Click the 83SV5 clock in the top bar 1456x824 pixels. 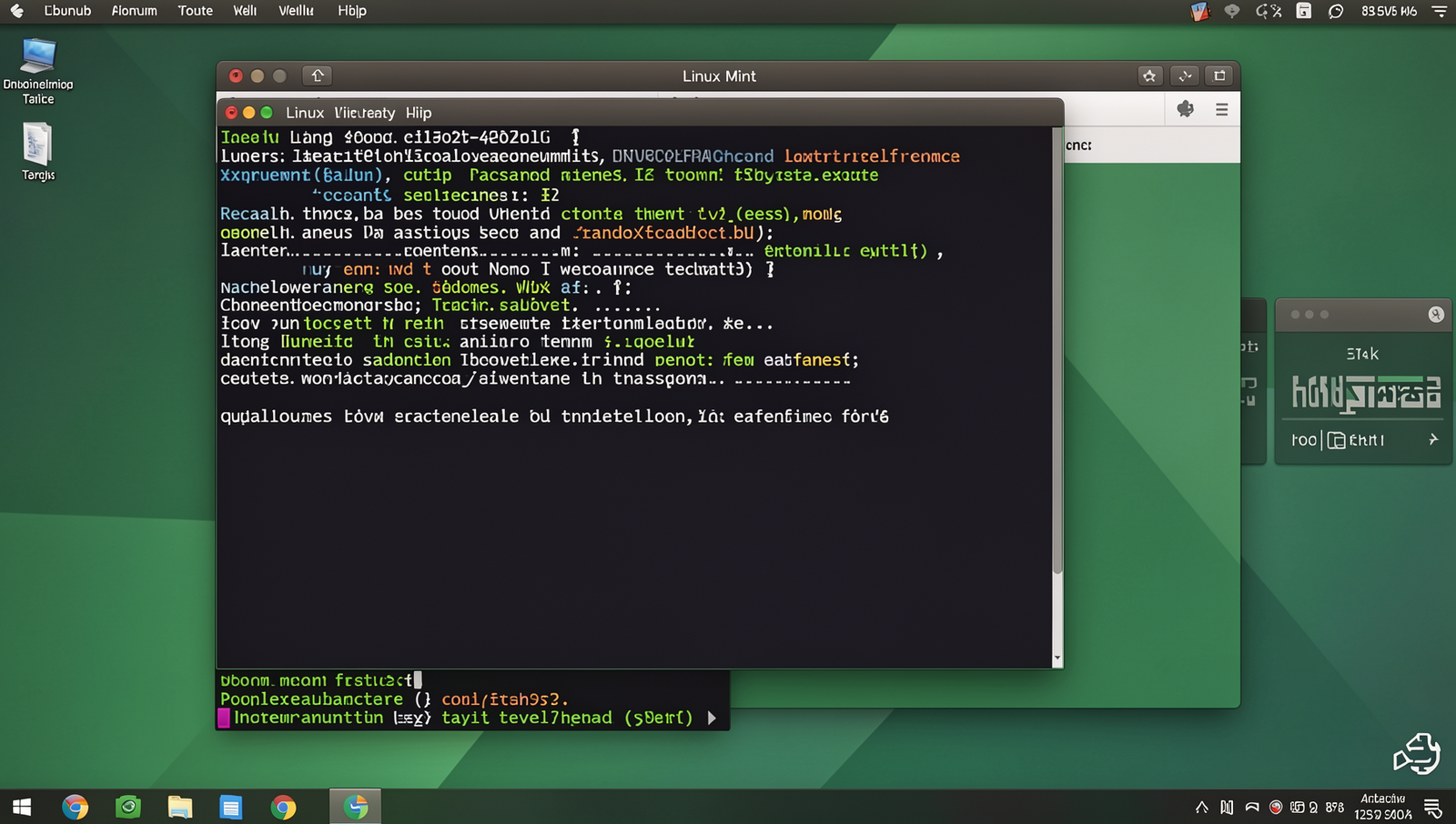pyautogui.click(x=1389, y=11)
